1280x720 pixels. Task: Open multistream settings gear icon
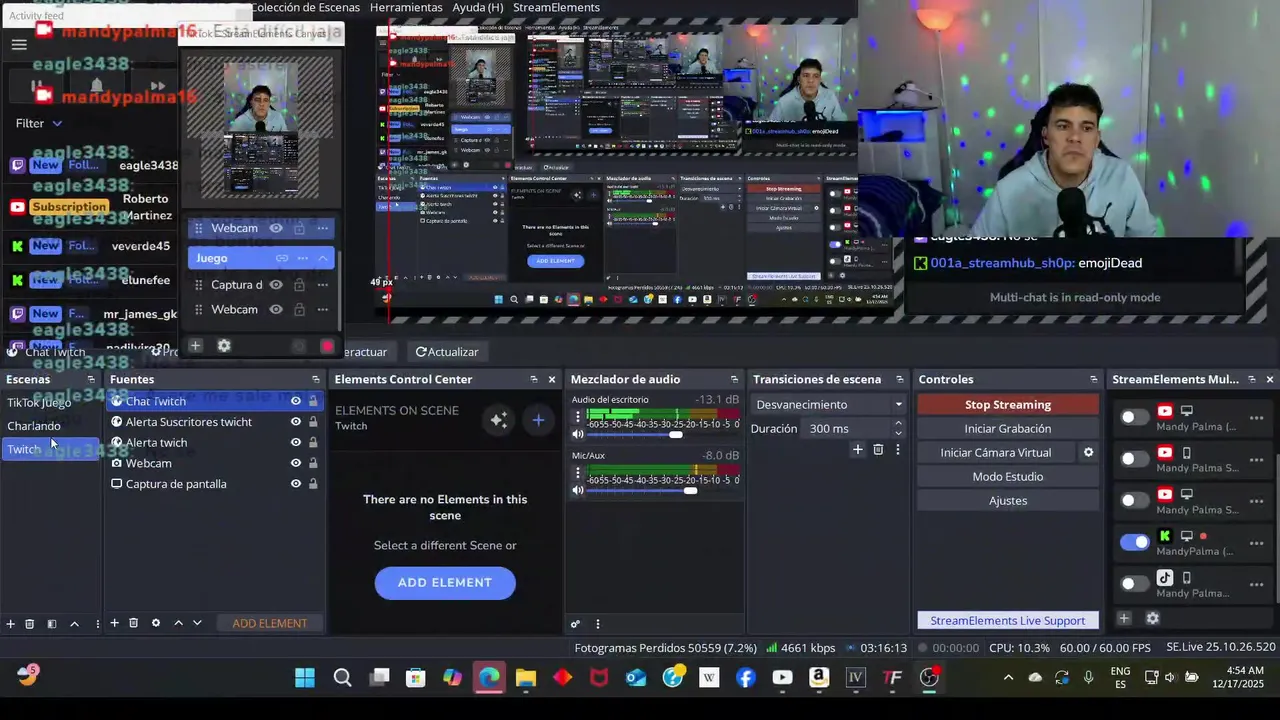pyautogui.click(x=1152, y=619)
